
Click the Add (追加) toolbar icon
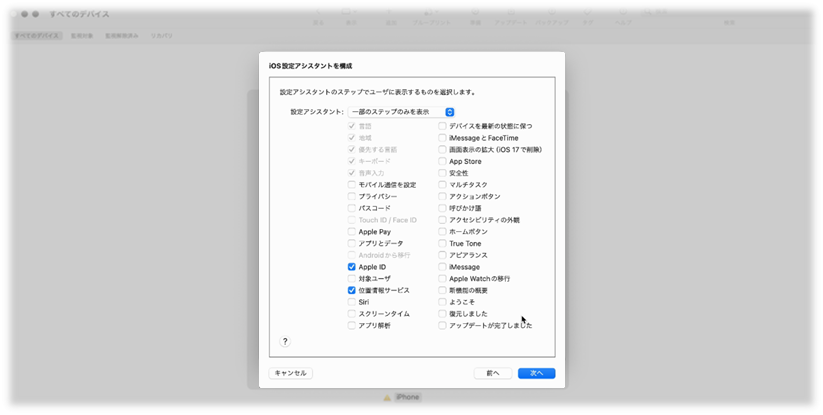pyautogui.click(x=389, y=12)
